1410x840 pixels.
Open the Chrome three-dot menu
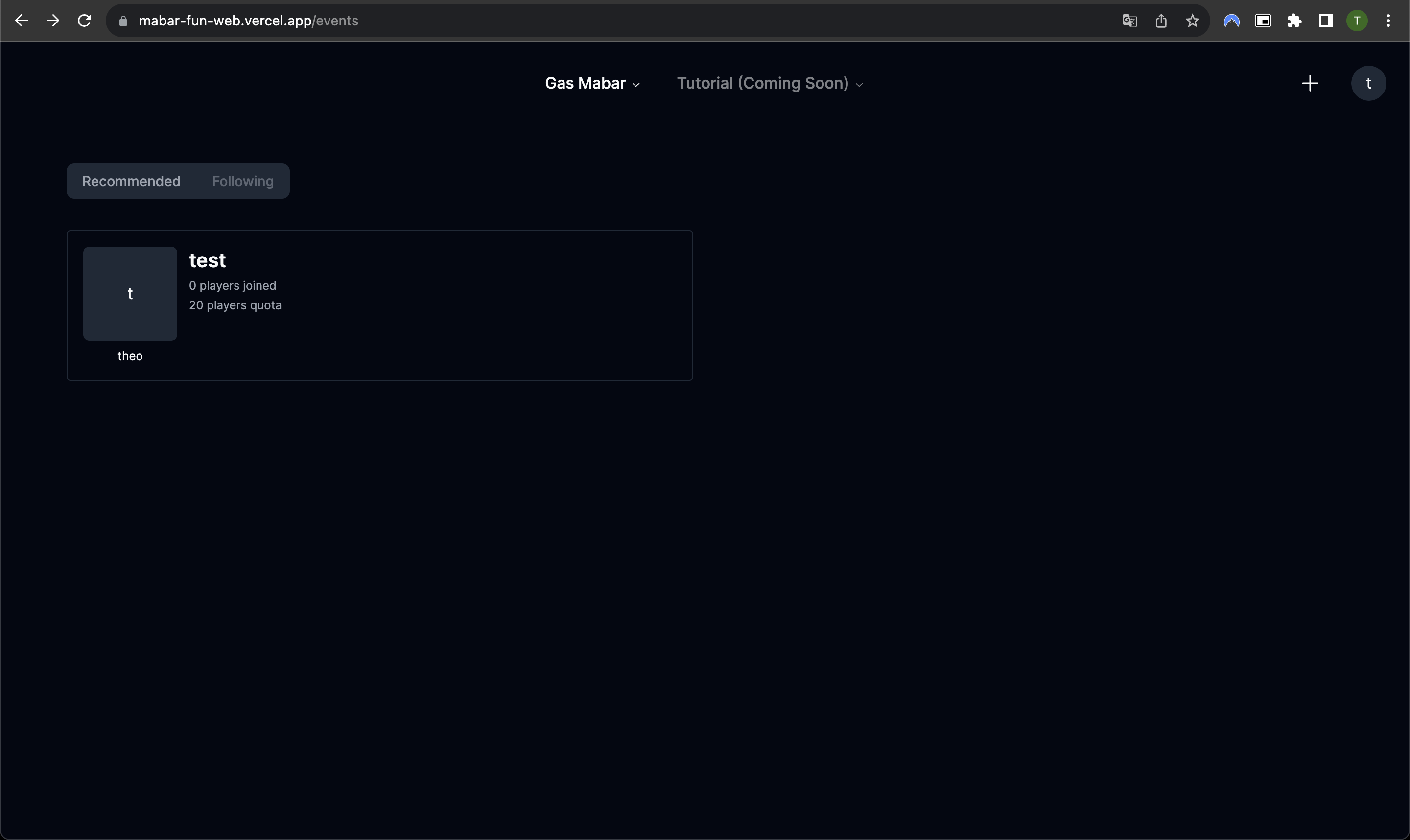(x=1388, y=21)
